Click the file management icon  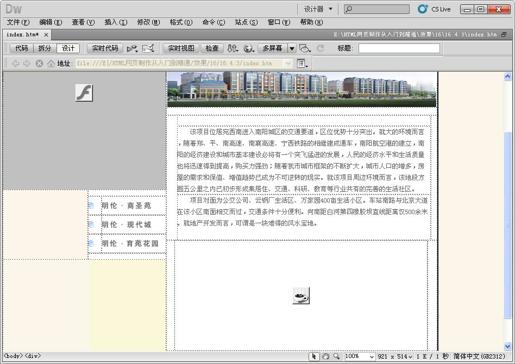[233, 49]
